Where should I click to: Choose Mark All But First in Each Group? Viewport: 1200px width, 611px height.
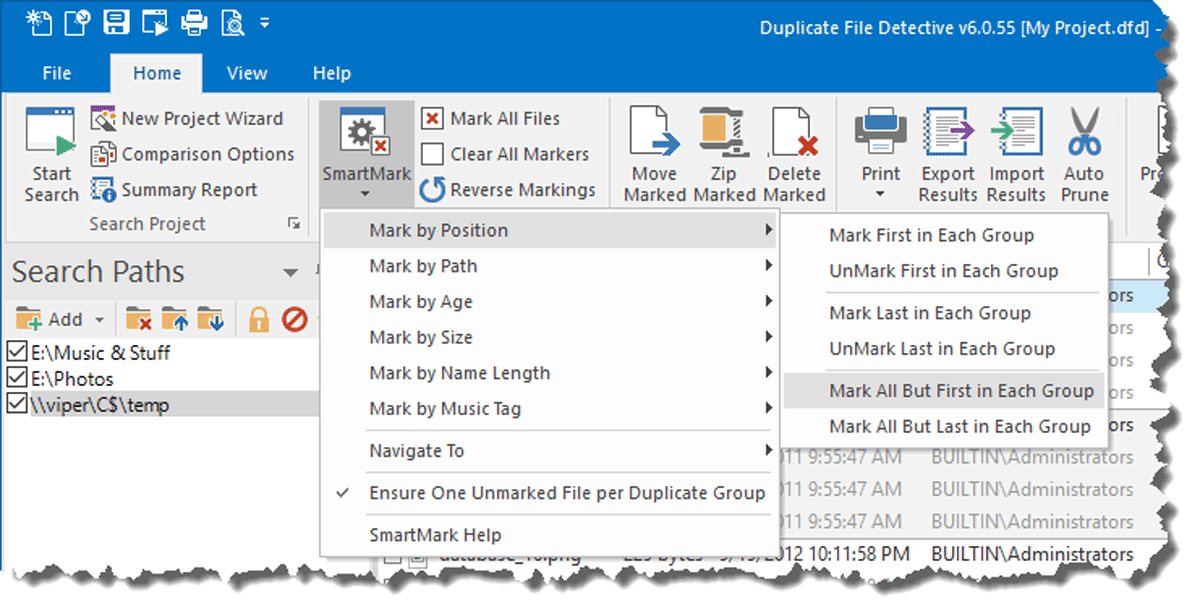[x=943, y=391]
